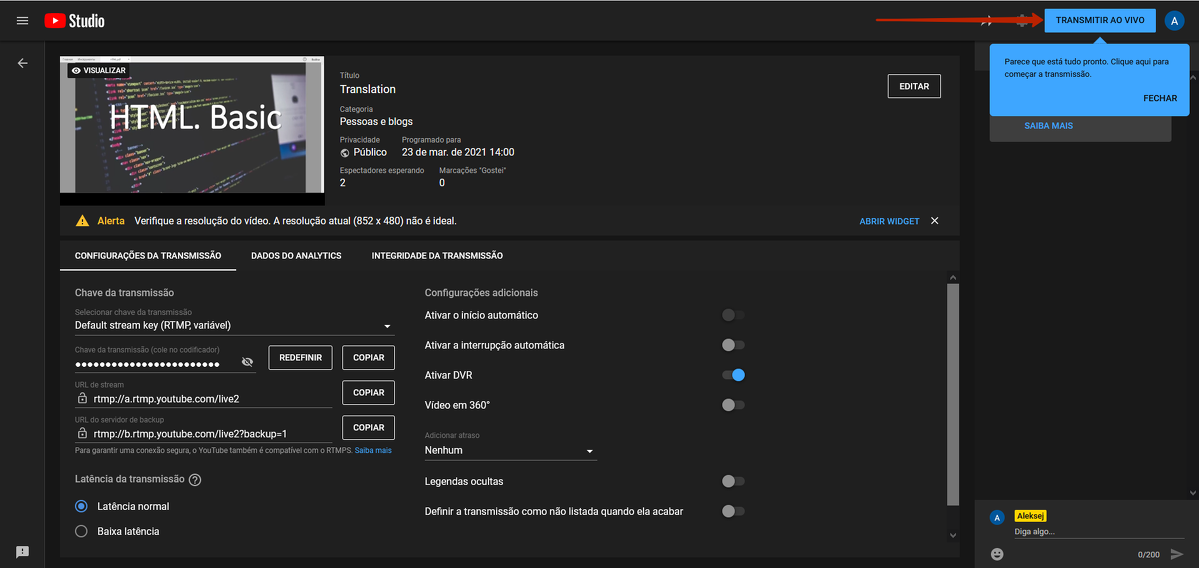Switch to the Dados do Analytics tab

tap(296, 256)
